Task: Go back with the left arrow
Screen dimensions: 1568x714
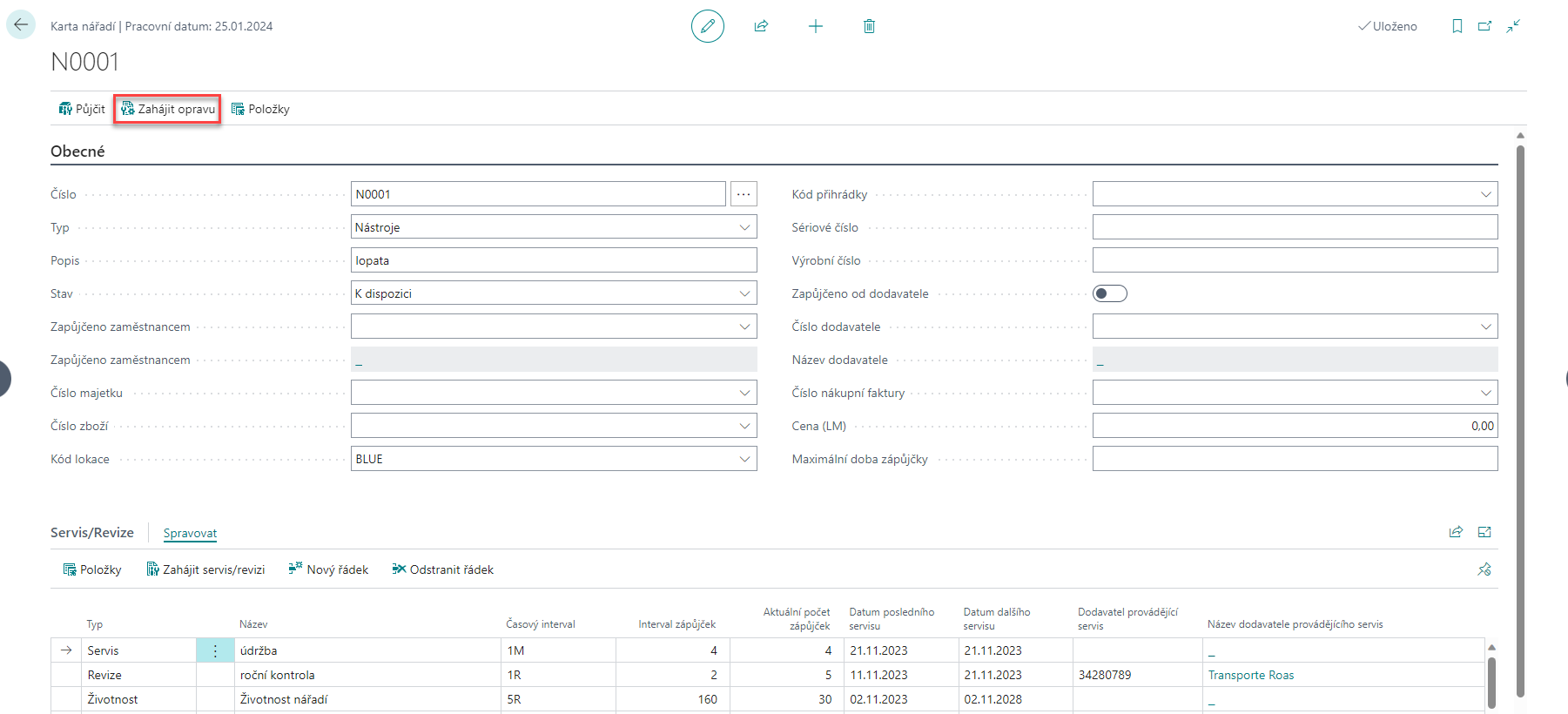Action: 21,24
